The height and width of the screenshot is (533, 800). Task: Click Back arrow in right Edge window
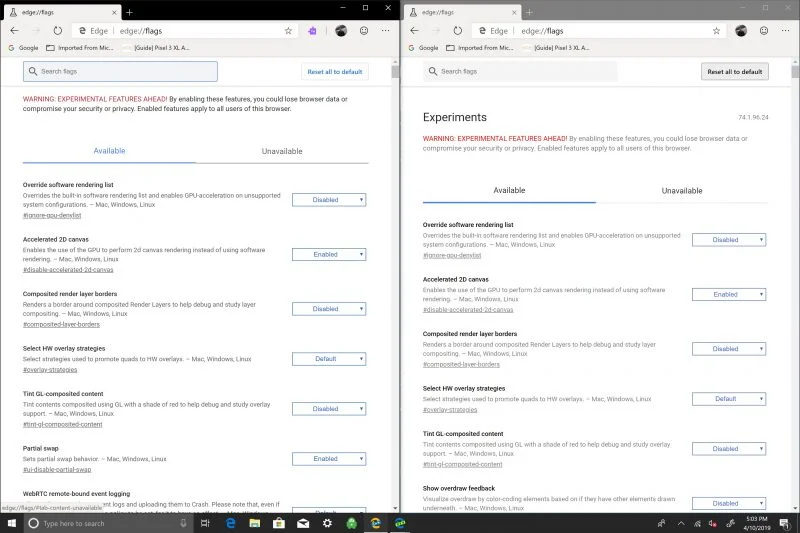[x=414, y=31]
